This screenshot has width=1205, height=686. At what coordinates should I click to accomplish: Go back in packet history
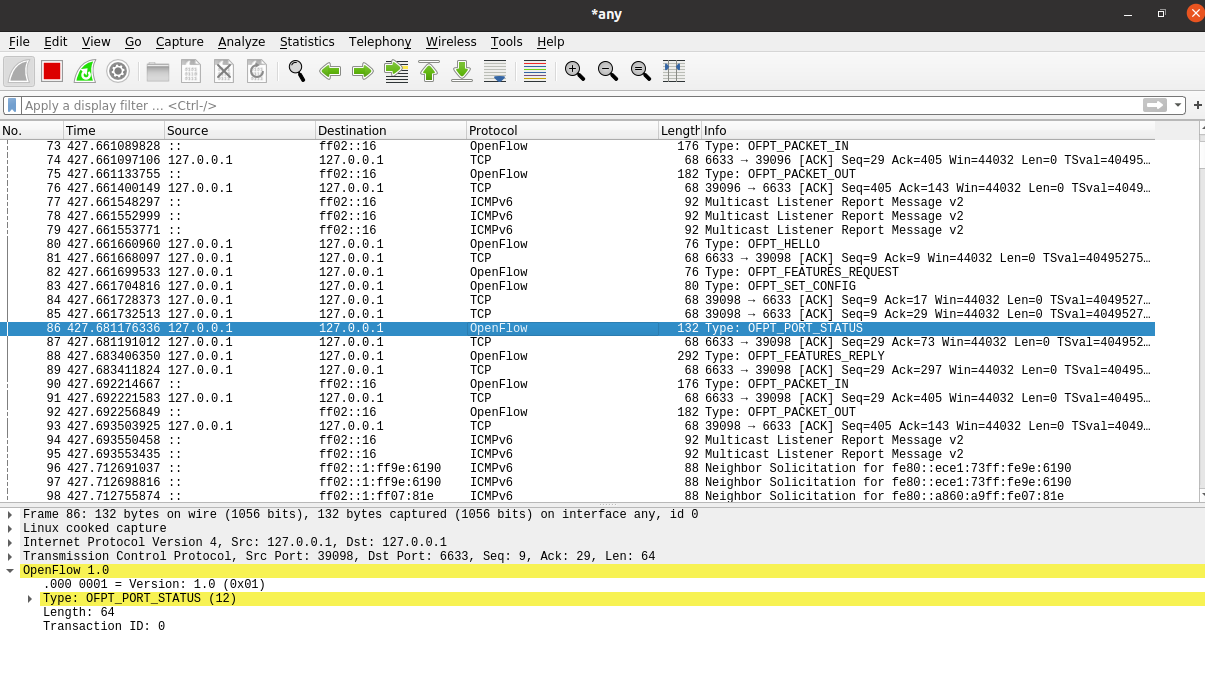click(x=330, y=71)
